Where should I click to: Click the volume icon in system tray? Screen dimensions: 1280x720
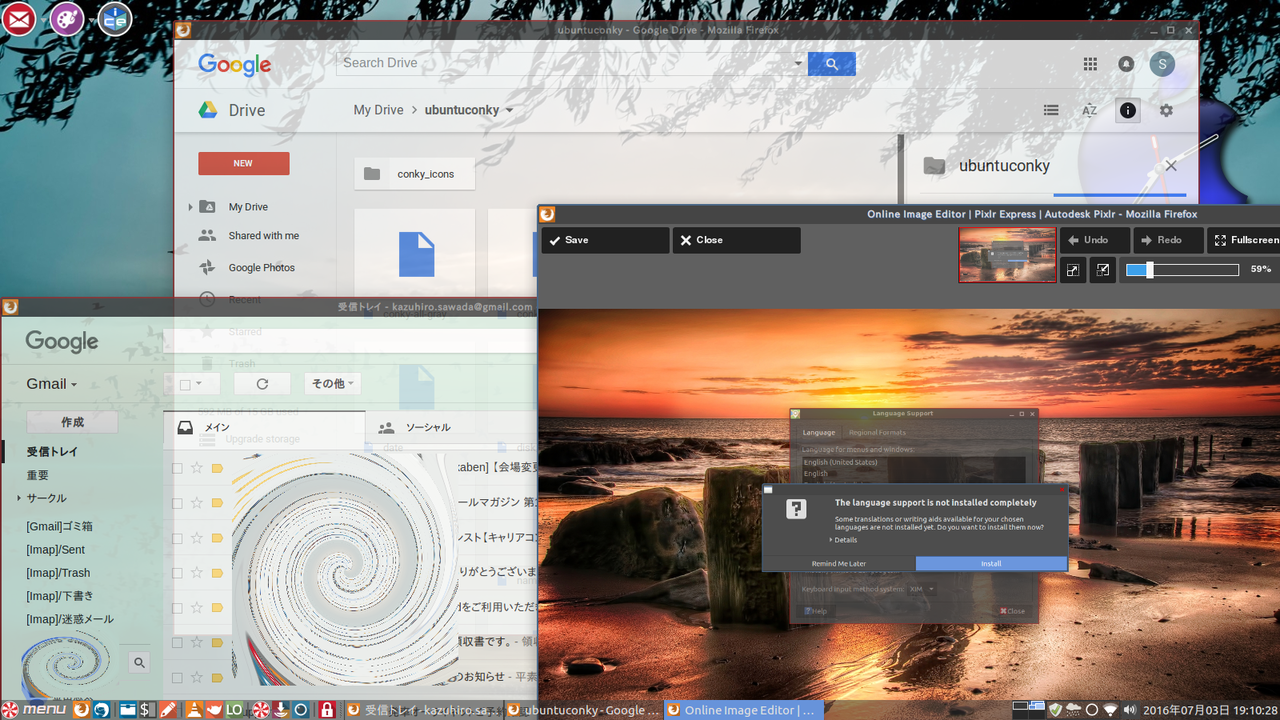[1129, 710]
